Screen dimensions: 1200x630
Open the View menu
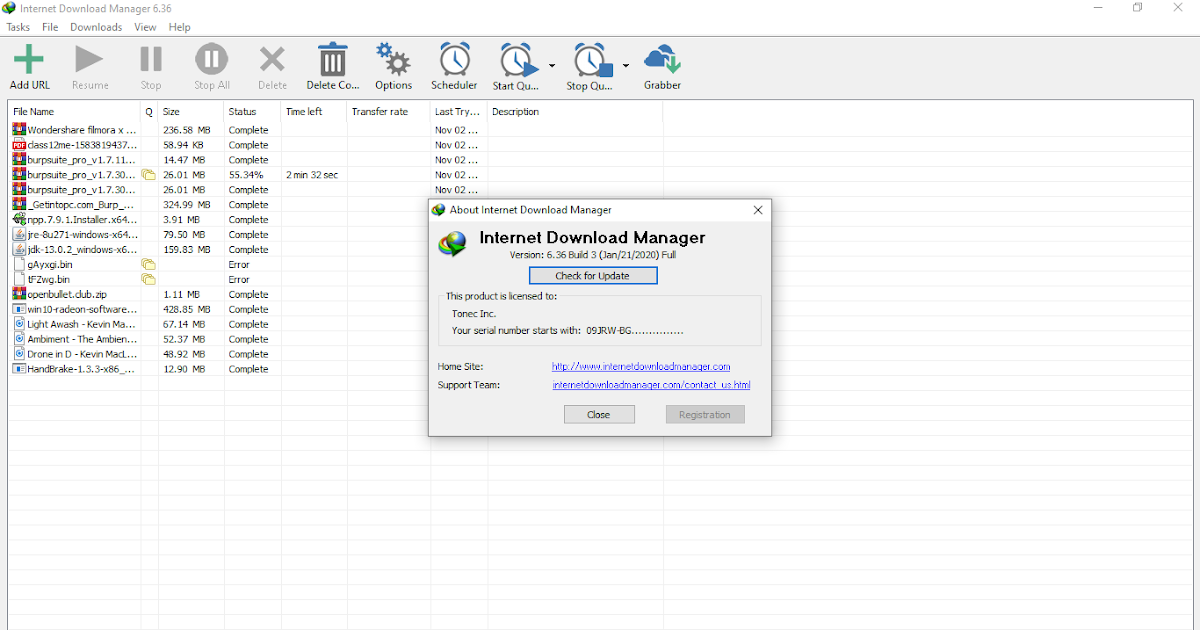tap(145, 27)
